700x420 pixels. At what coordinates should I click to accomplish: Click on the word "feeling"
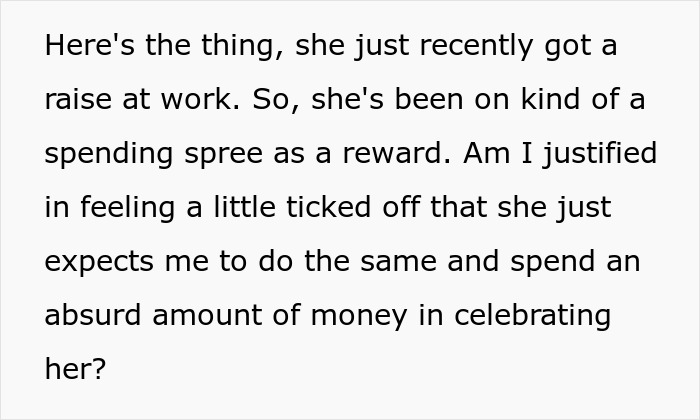point(124,208)
